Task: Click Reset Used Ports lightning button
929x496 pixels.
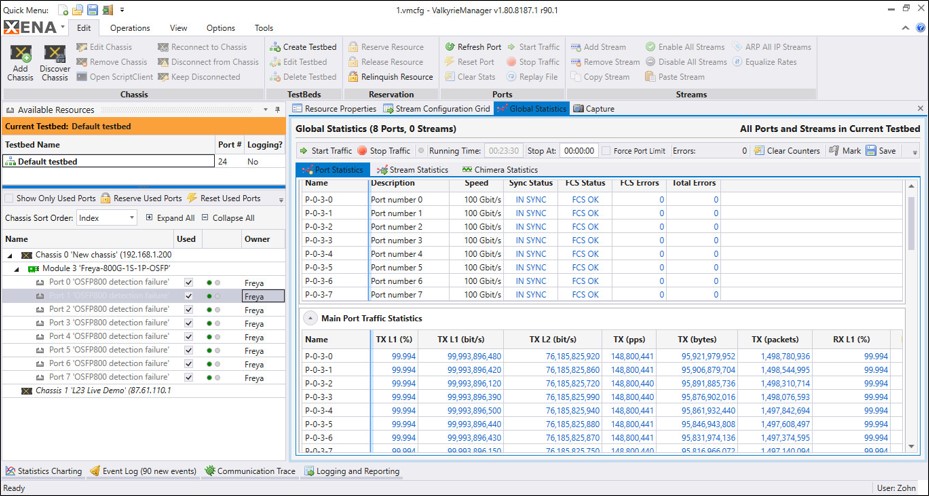Action: tap(223, 198)
